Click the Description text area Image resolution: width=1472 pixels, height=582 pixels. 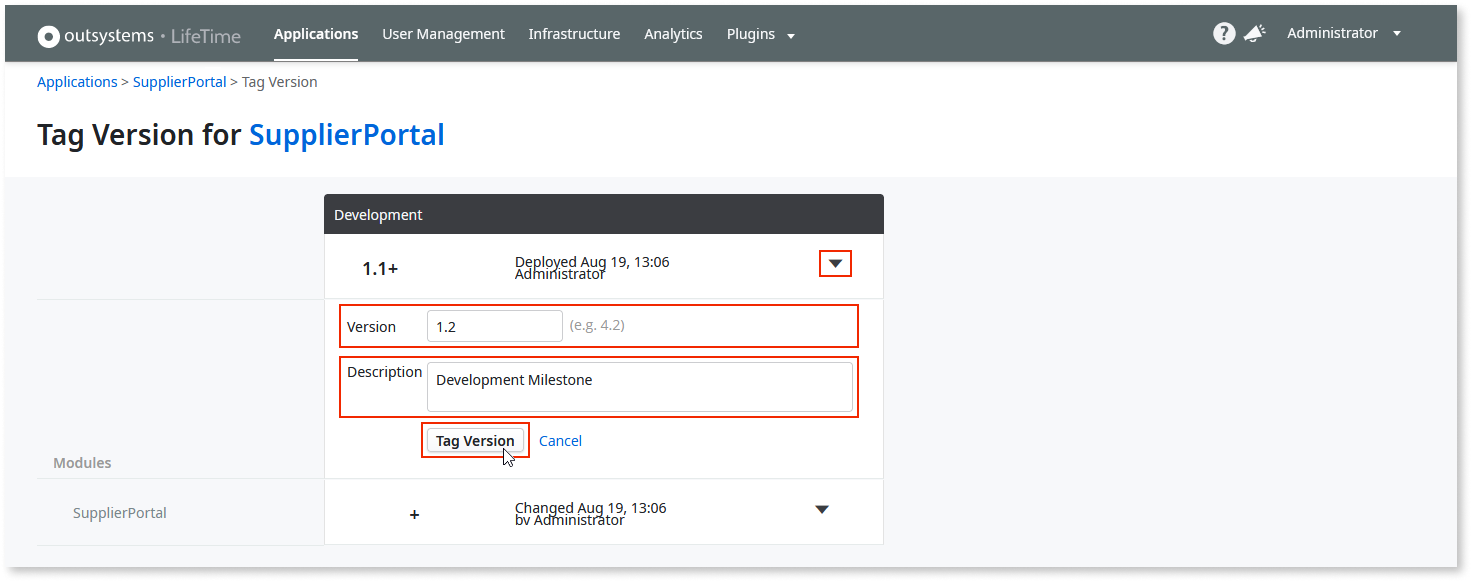(640, 386)
